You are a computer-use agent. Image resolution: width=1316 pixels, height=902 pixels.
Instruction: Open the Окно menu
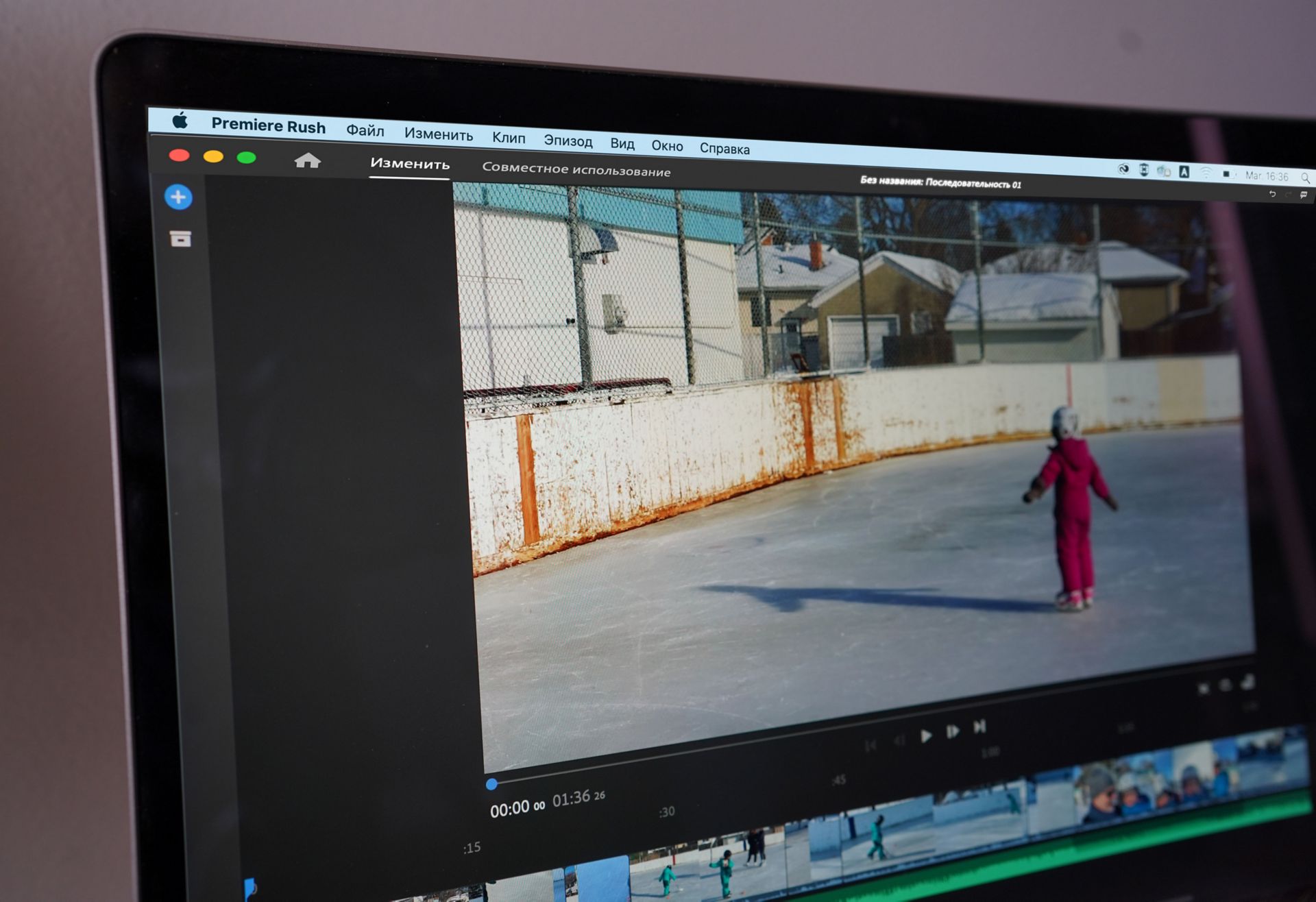pyautogui.click(x=668, y=145)
